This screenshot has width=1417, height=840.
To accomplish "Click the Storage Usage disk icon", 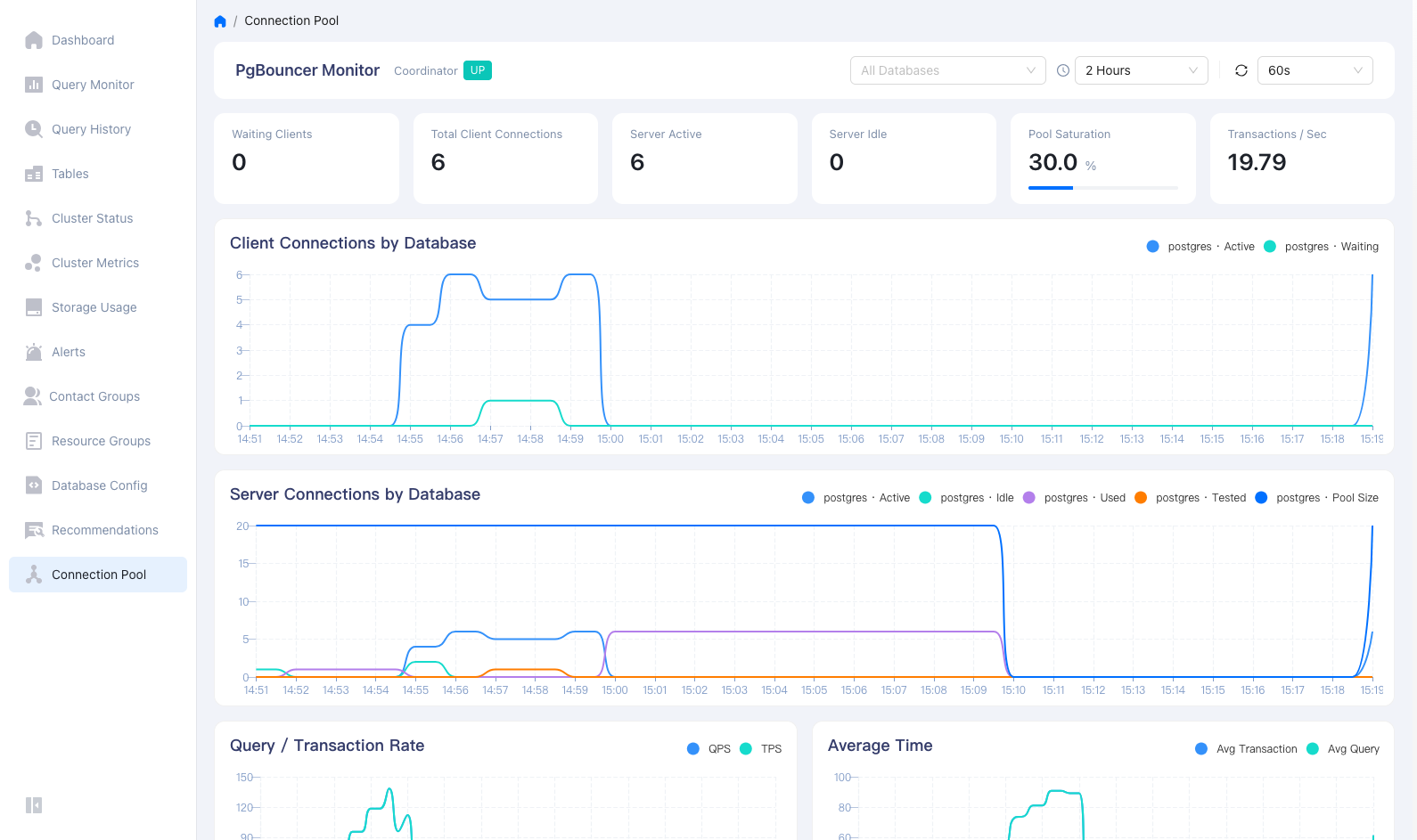I will [x=34, y=307].
